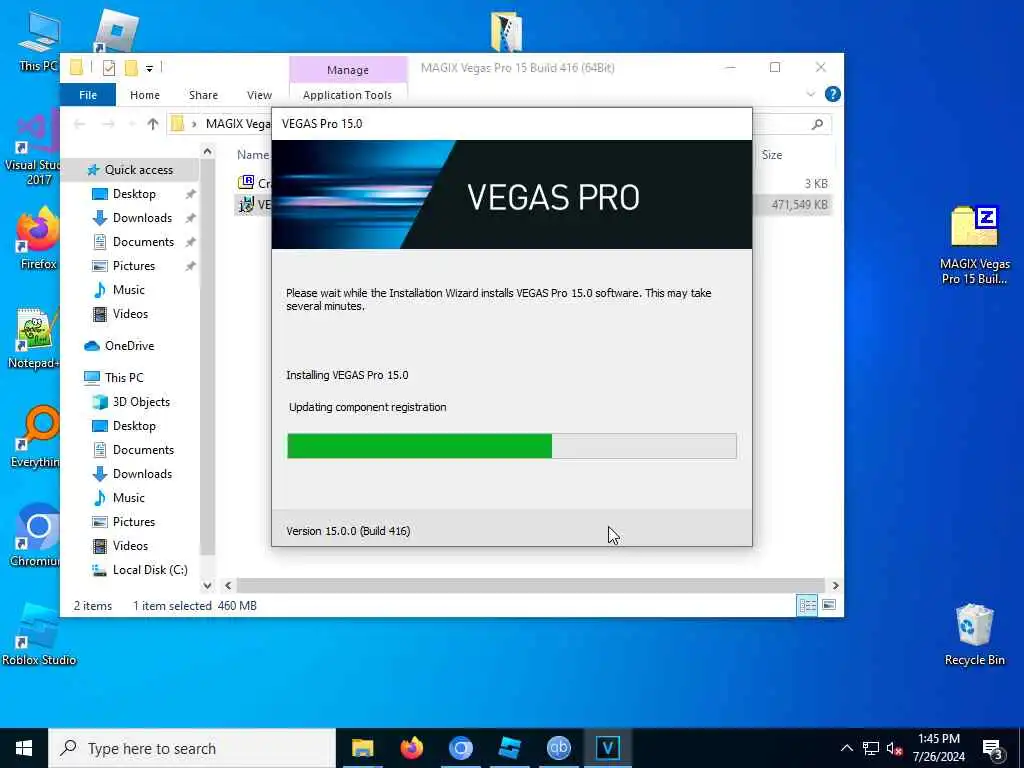The image size is (1024, 768).
Task: Open the Manage contextual tab
Action: click(347, 69)
